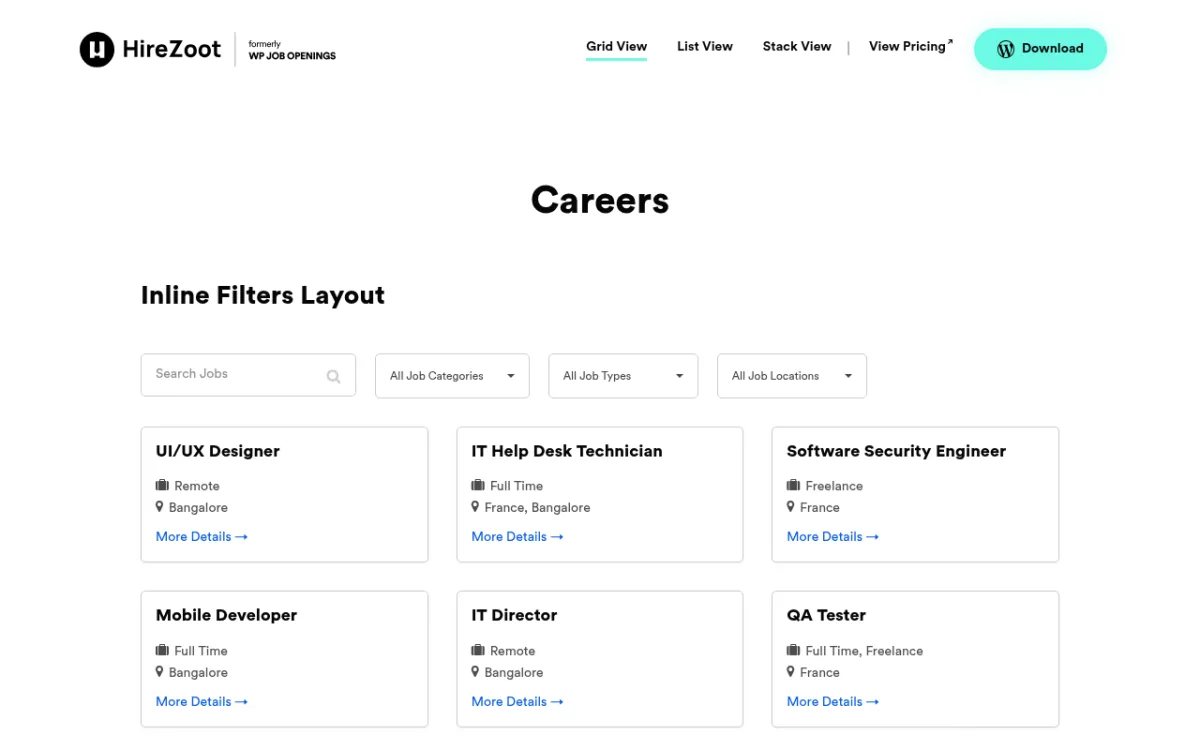
Task: Click the WordPress icon in Download button
Action: coord(1006,48)
